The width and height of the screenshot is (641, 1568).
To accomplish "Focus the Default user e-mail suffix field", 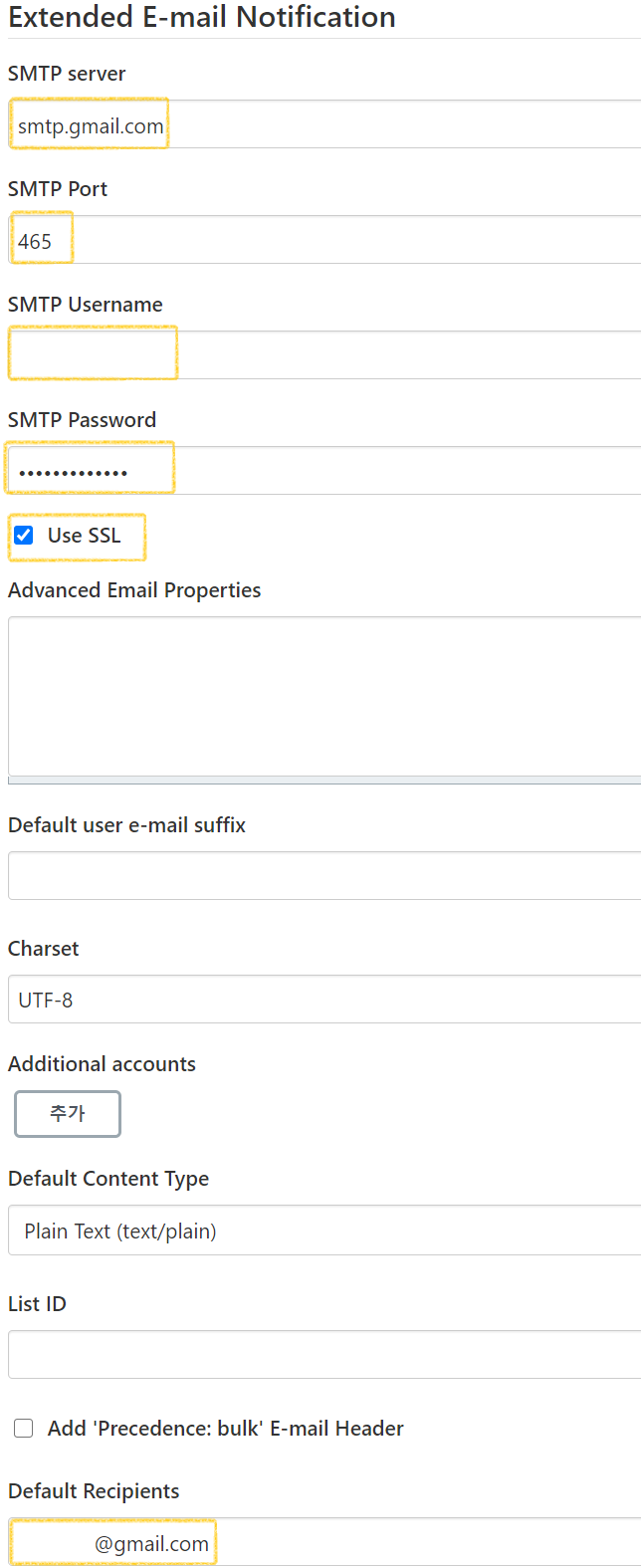I will [x=324, y=876].
